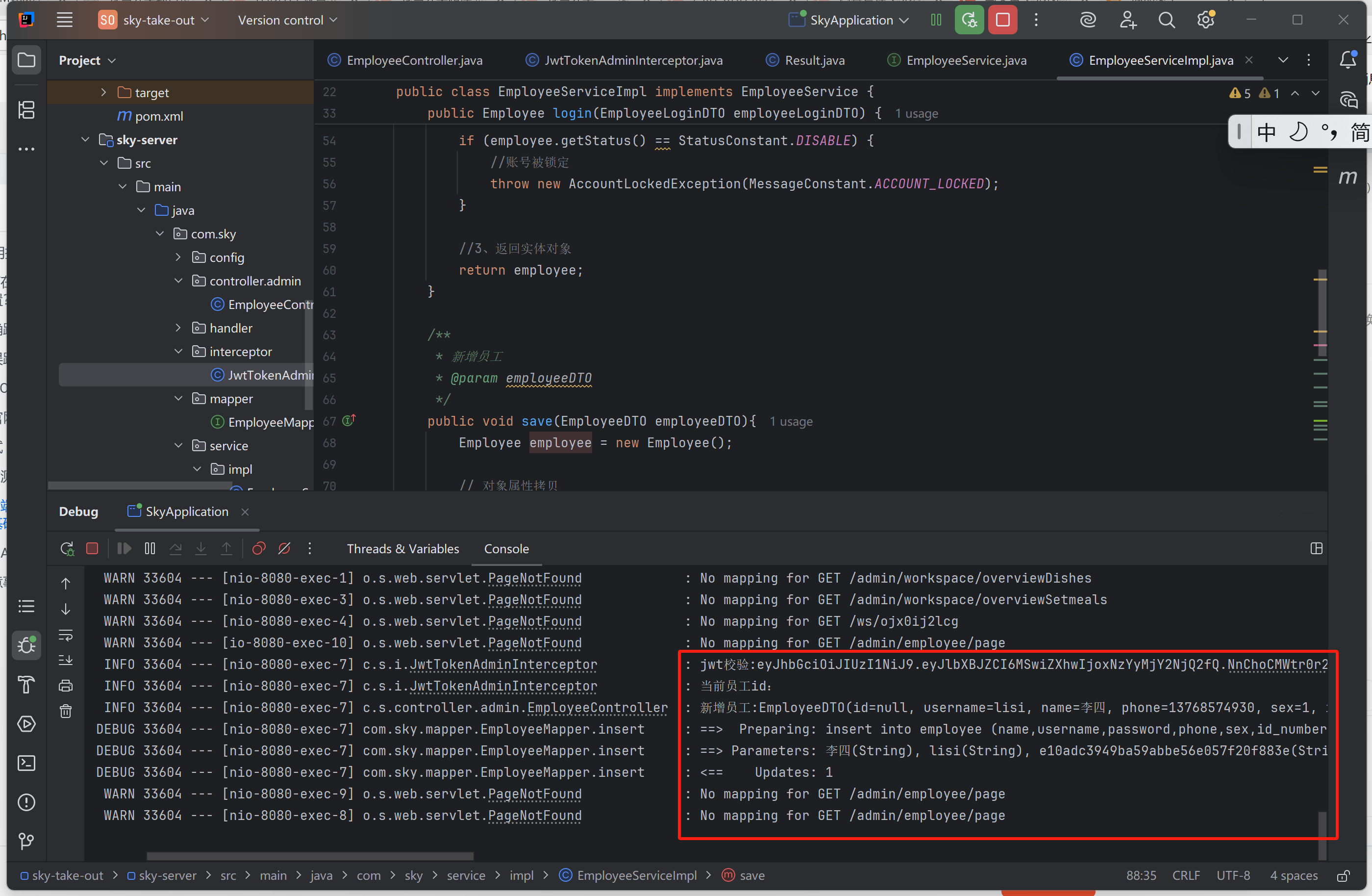The image size is (1372, 896).
Task: Expand the config package
Action: point(179,257)
